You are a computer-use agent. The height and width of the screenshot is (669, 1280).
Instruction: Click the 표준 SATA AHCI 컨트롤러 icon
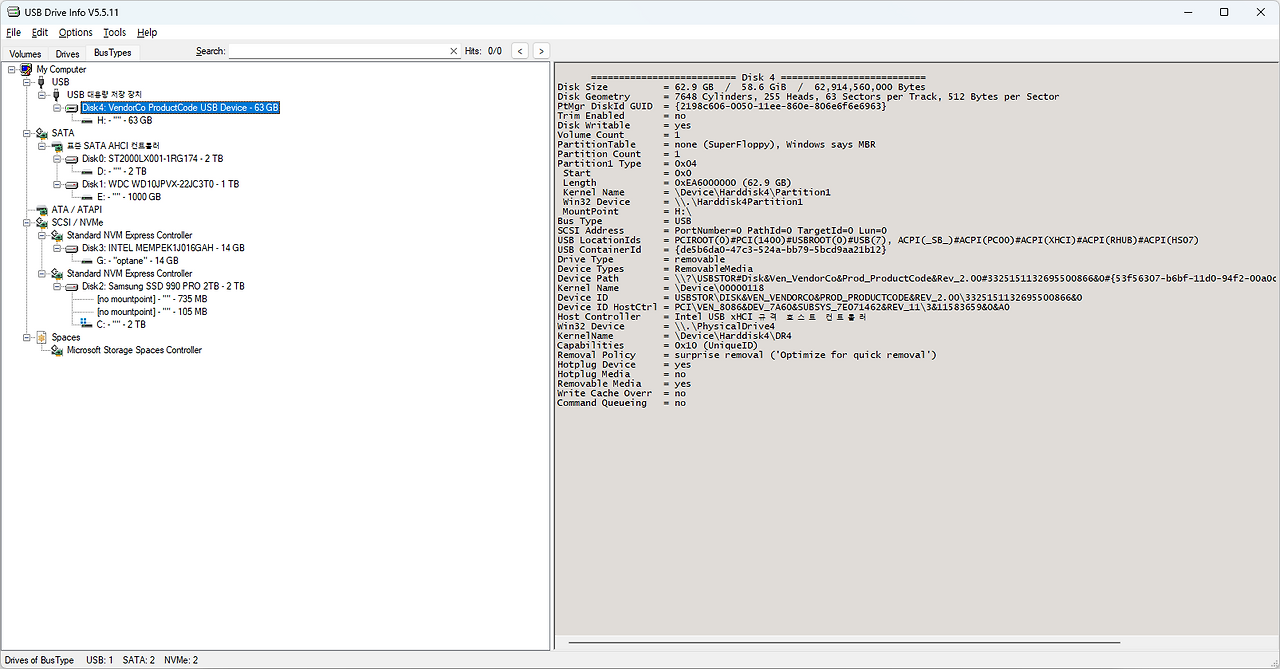57,146
